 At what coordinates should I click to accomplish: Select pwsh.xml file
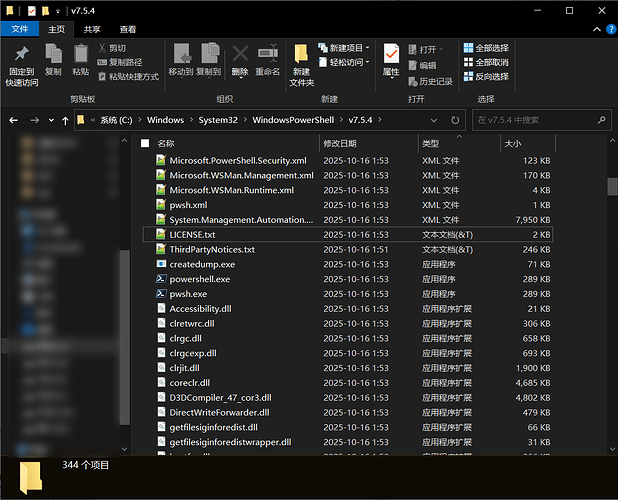pyautogui.click(x=347, y=205)
